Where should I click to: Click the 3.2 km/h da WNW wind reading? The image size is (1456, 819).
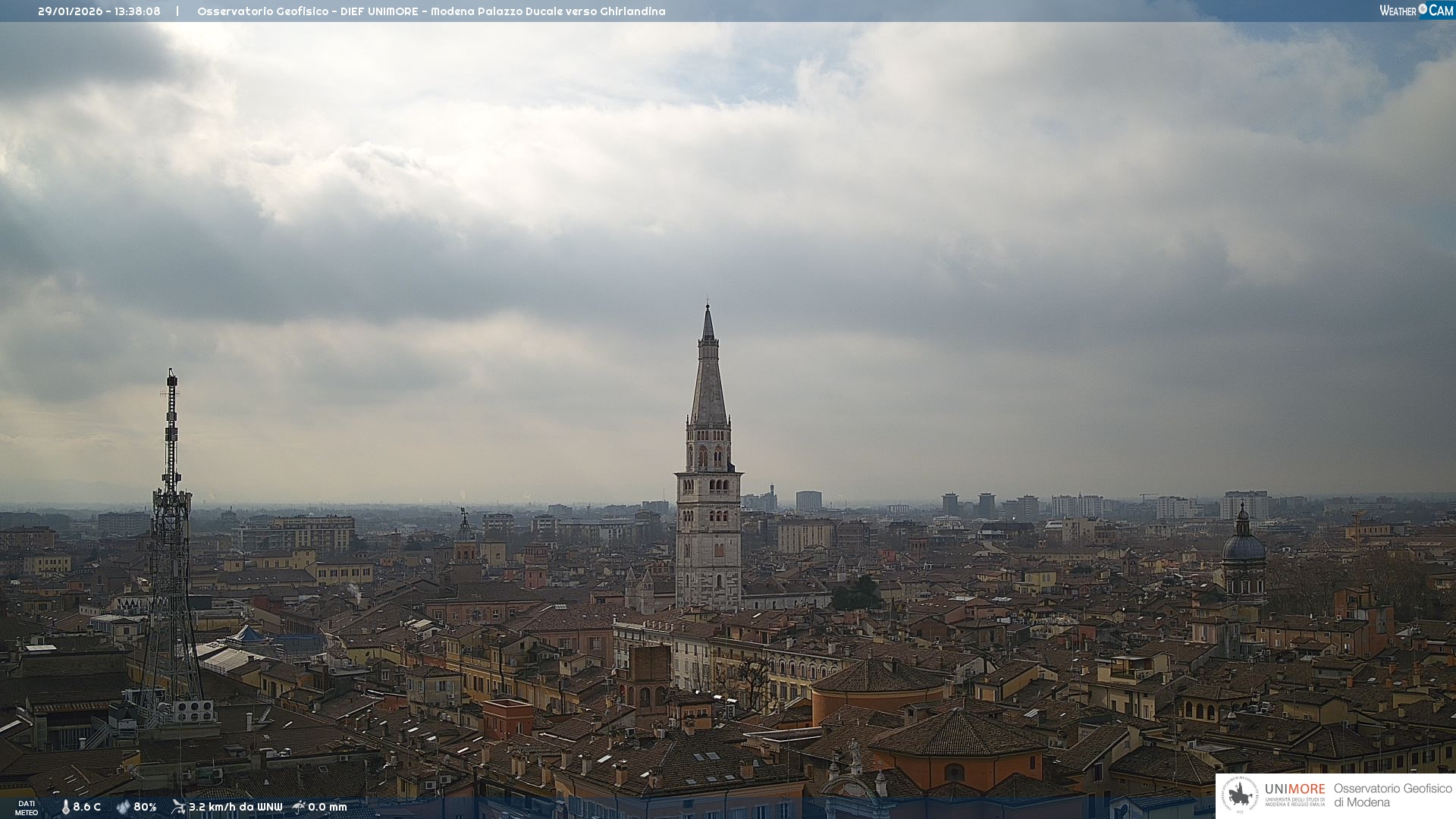235,807
